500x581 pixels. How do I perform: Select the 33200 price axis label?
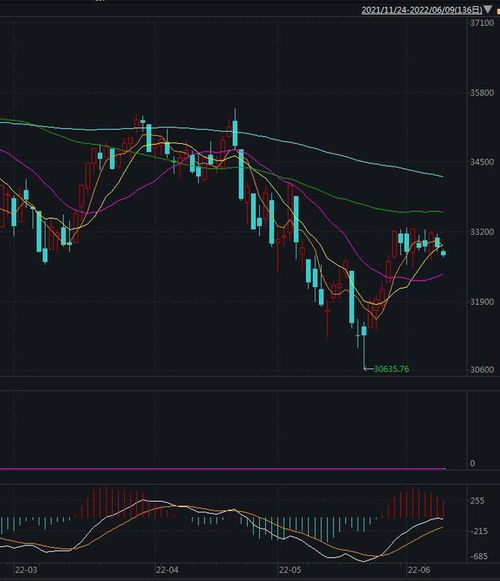pos(482,232)
